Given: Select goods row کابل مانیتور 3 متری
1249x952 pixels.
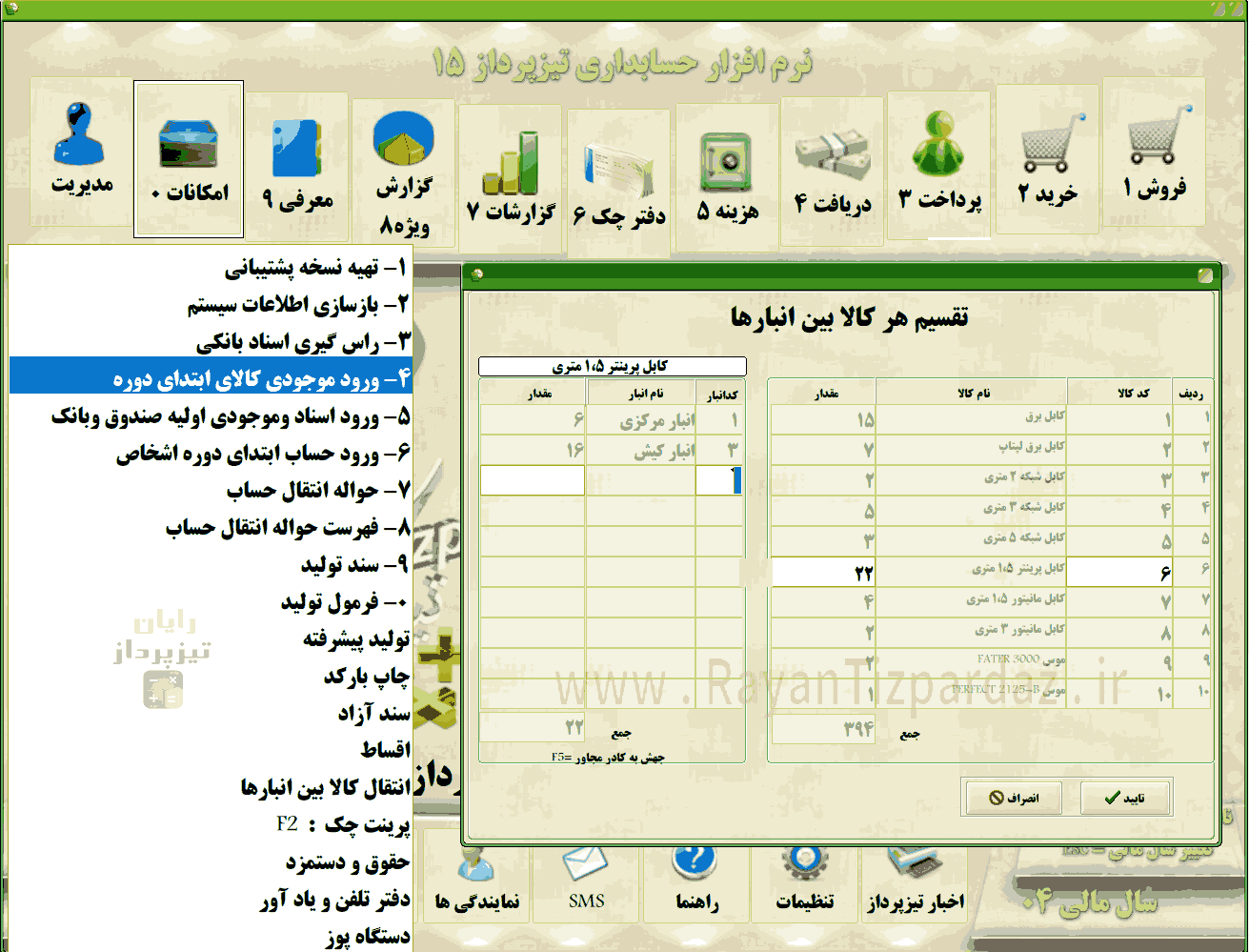Looking at the screenshot, I should pos(991,630).
